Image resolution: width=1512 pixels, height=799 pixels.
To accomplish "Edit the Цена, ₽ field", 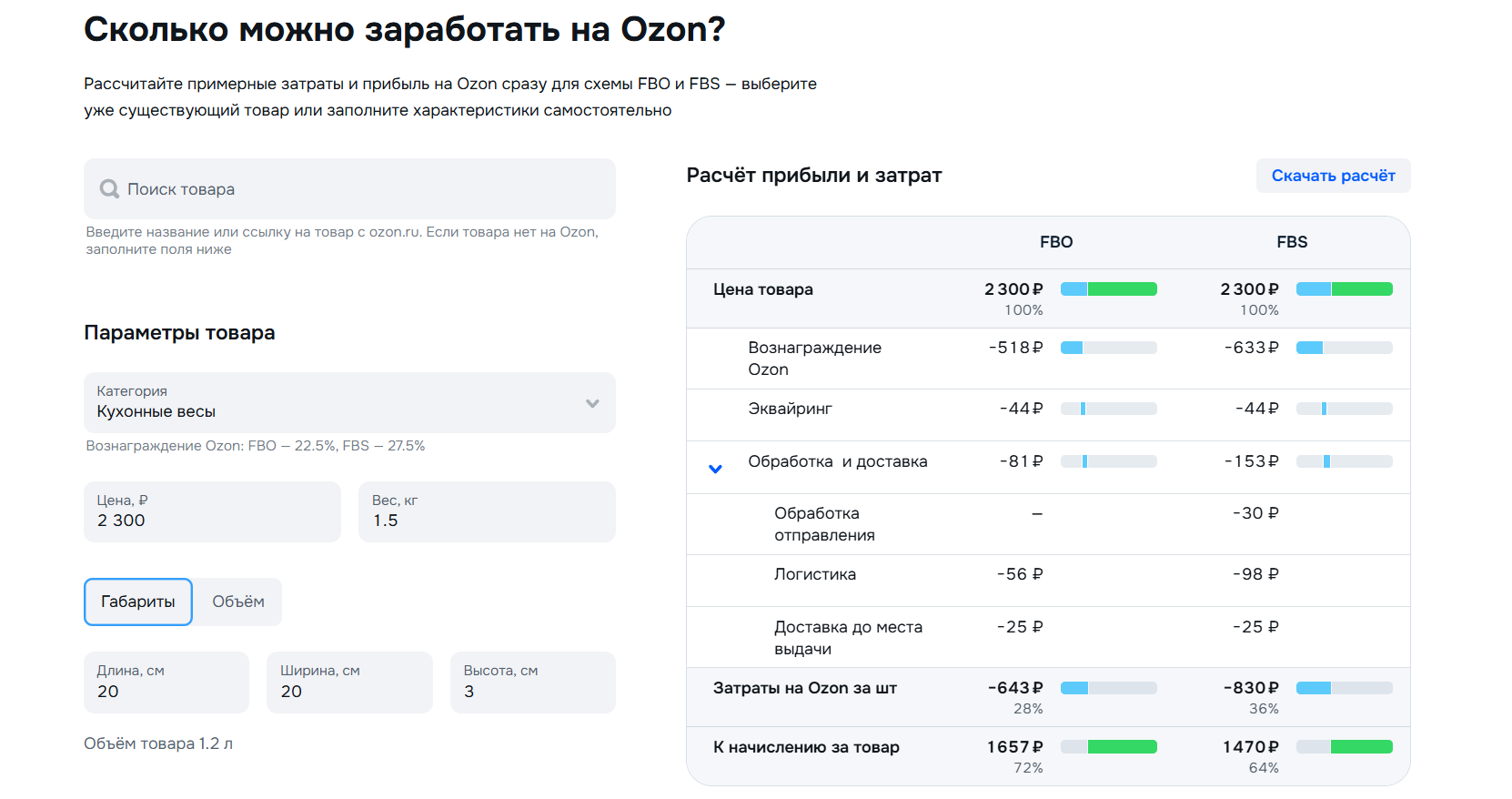I will 212,511.
